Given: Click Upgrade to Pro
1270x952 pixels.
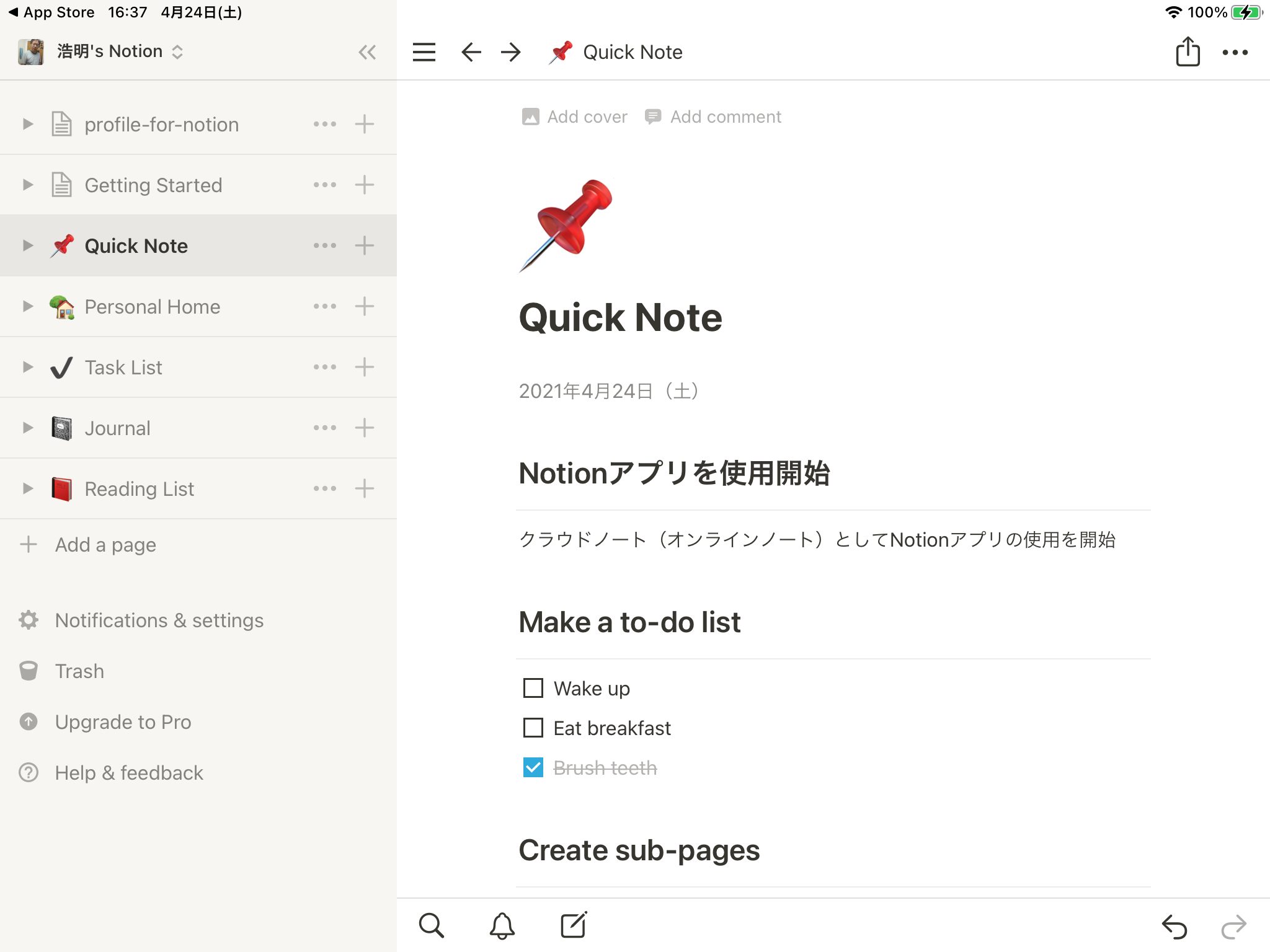Looking at the screenshot, I should click(x=105, y=722).
